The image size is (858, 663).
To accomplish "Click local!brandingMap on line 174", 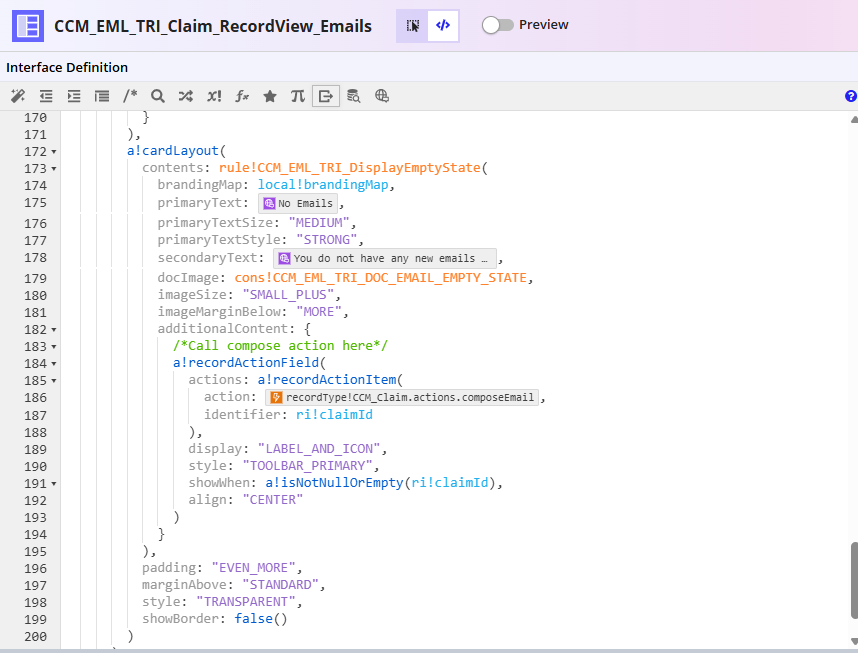I will click(323, 184).
